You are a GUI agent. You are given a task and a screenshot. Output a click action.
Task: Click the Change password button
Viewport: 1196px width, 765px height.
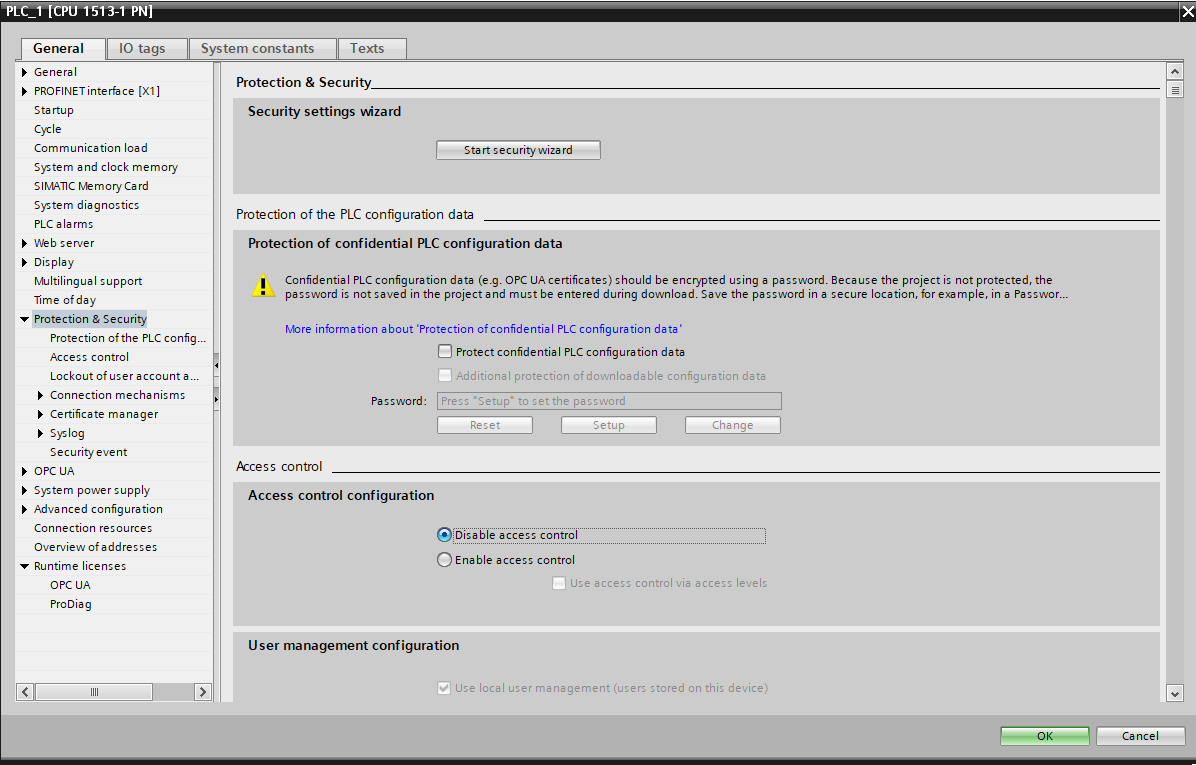(x=732, y=425)
